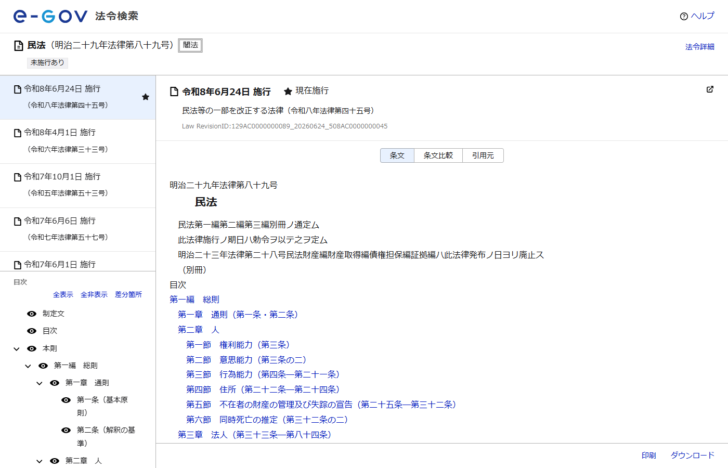Open link 第二節 意思能力(第三条の二)
Screen dimensions: 728x468
246,360
